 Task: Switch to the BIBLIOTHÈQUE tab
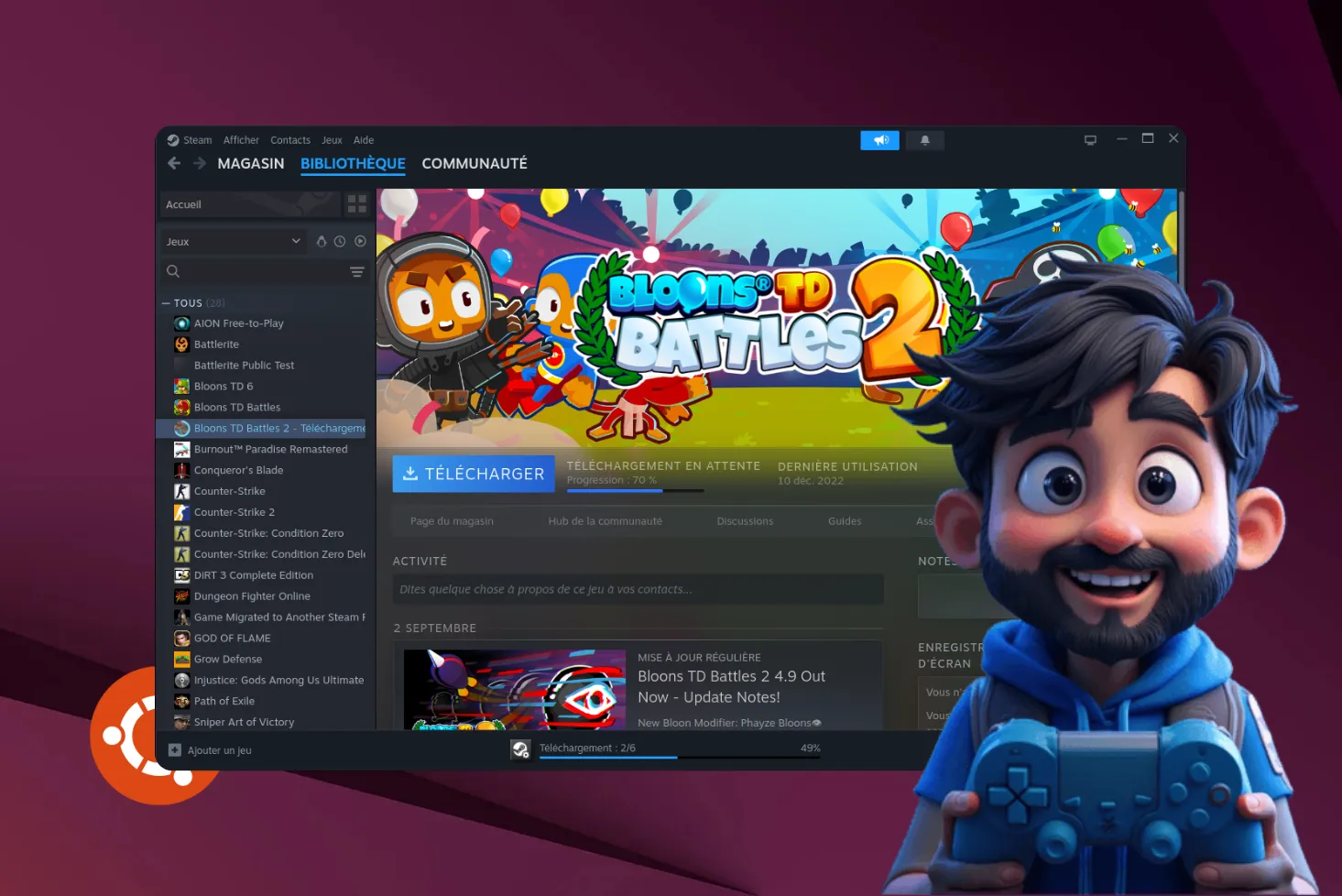[x=353, y=163]
